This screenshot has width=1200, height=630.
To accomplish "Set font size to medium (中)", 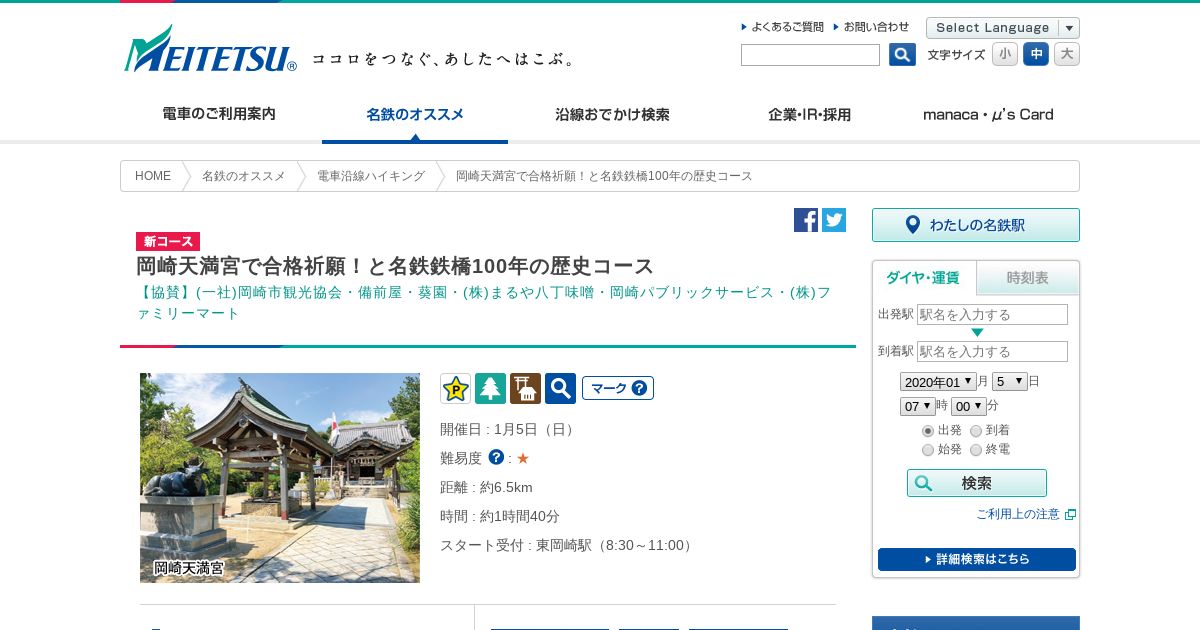I will (x=1036, y=54).
